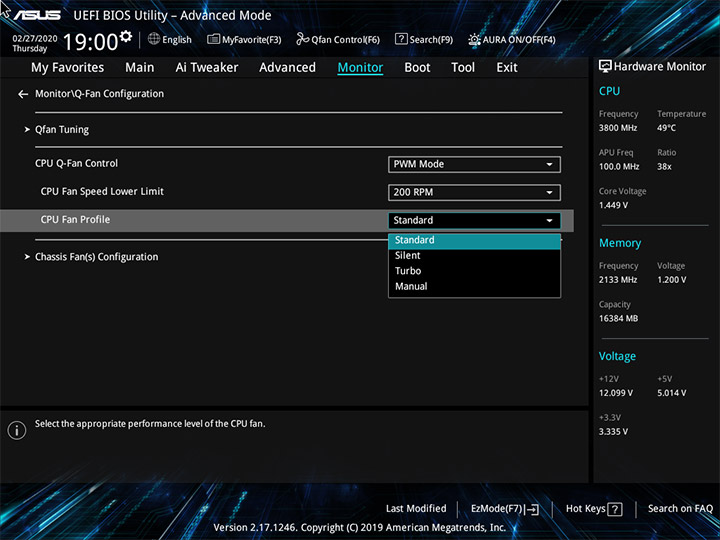Click the 19:00 clock display

tap(90, 42)
